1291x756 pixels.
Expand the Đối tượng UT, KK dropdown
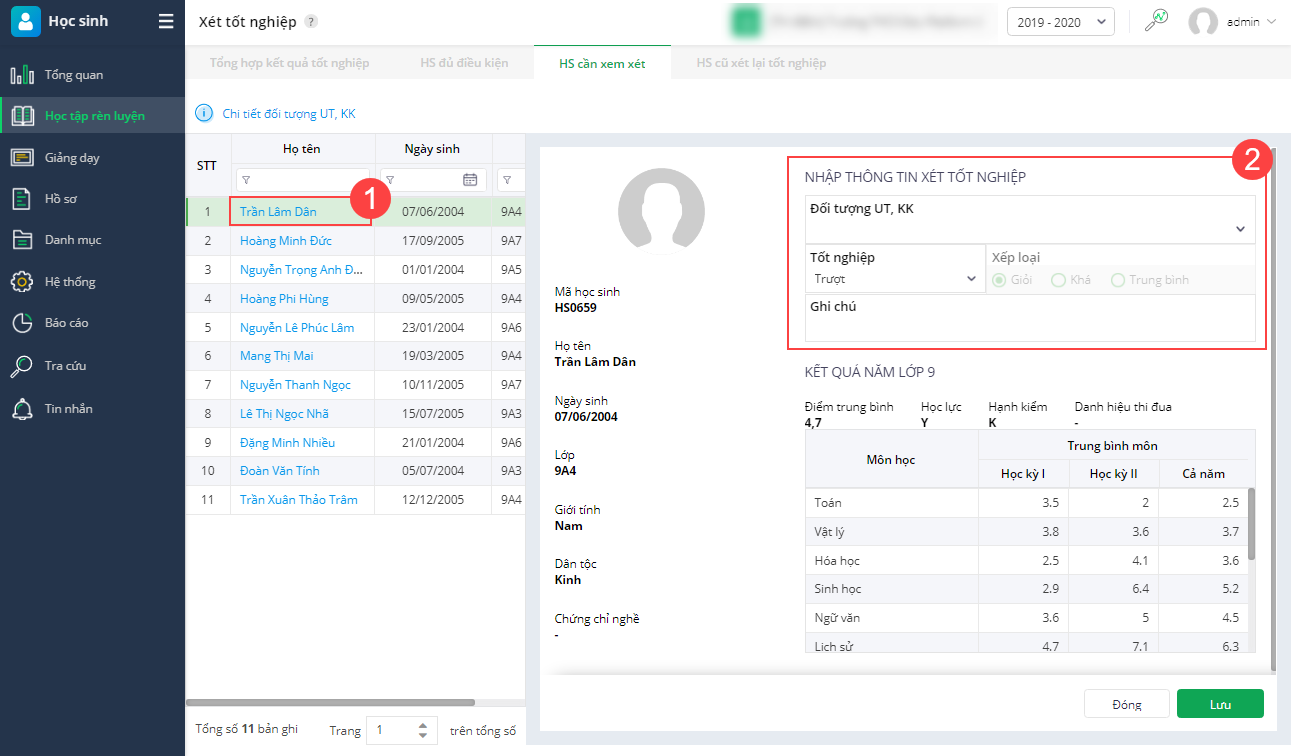tap(1240, 229)
